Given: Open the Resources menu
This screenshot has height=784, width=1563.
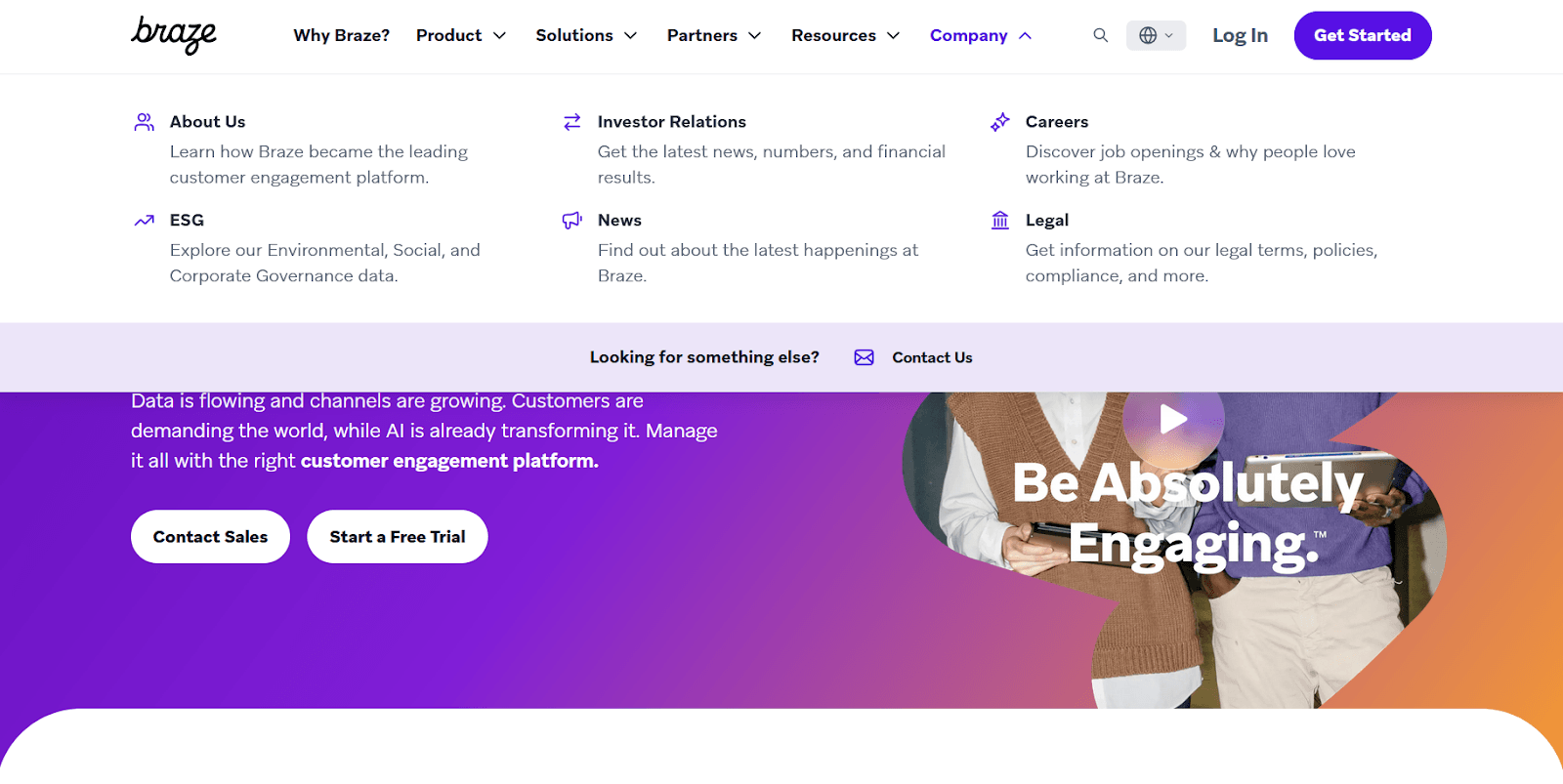Looking at the screenshot, I should [x=846, y=35].
